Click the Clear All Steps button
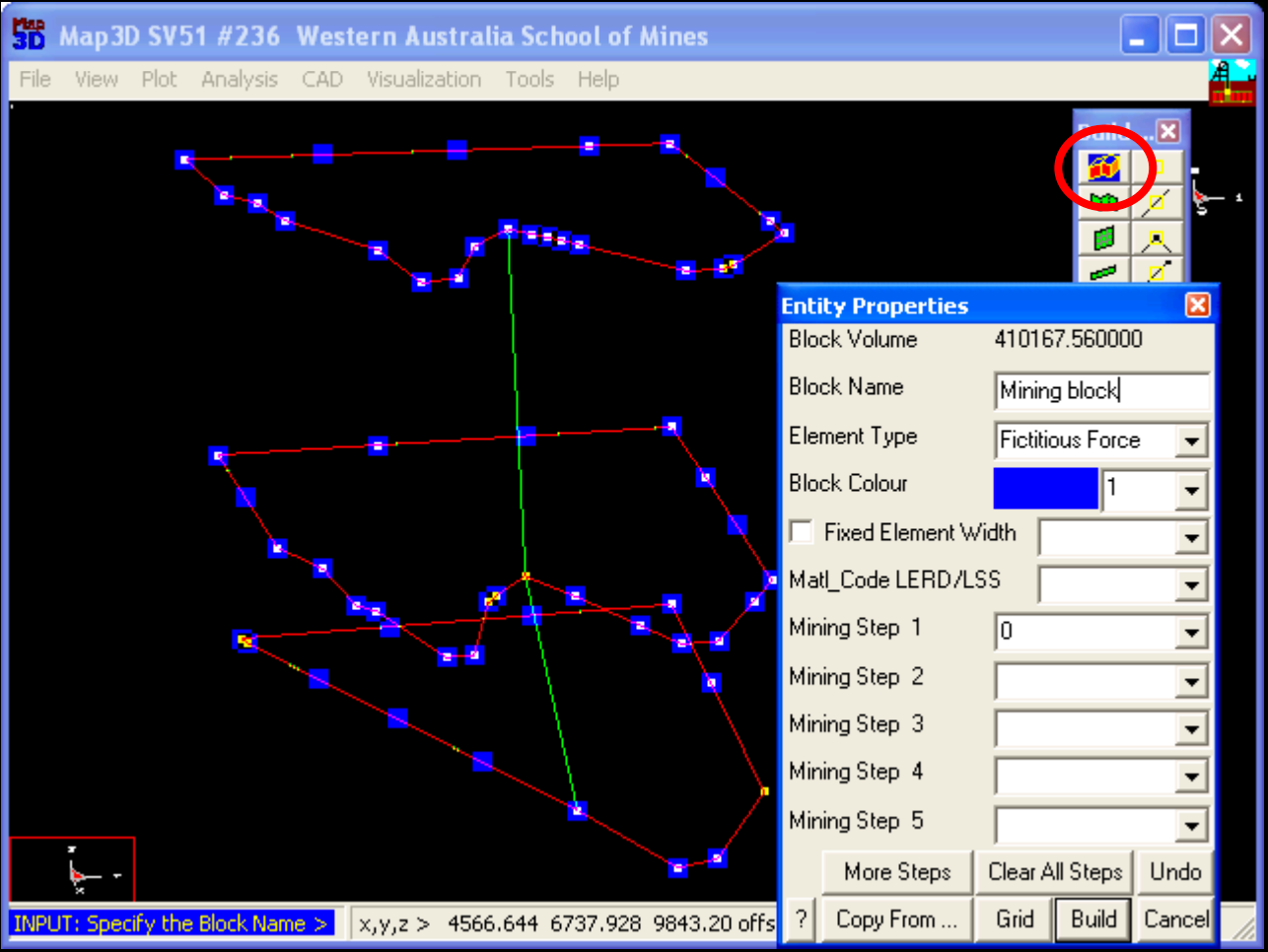This screenshot has width=1268, height=952. 1055,872
